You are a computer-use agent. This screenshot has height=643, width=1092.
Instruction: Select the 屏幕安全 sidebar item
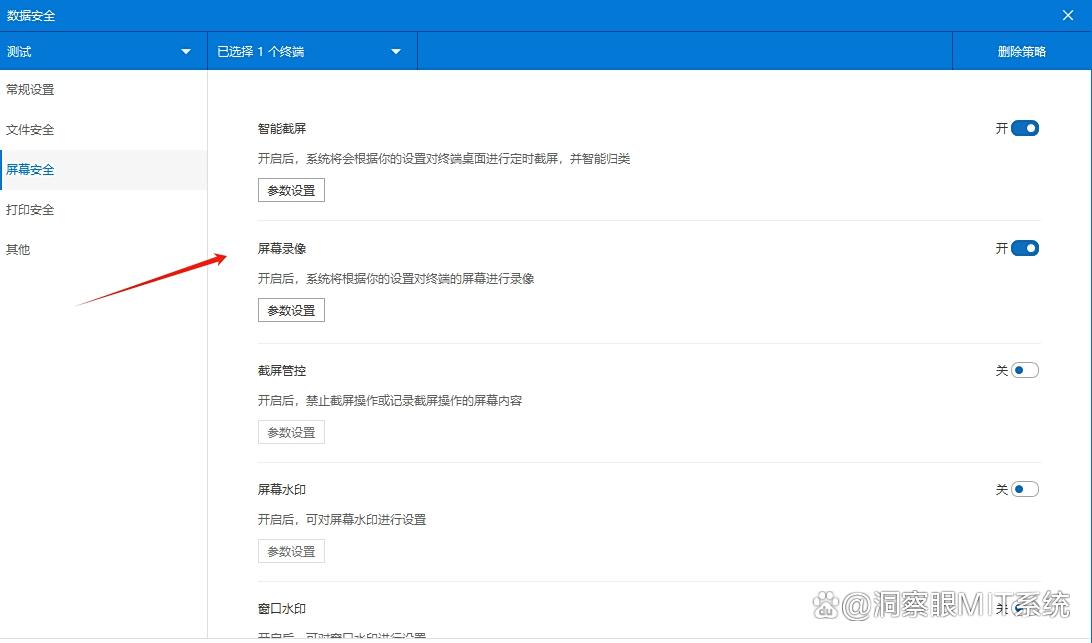[31, 170]
